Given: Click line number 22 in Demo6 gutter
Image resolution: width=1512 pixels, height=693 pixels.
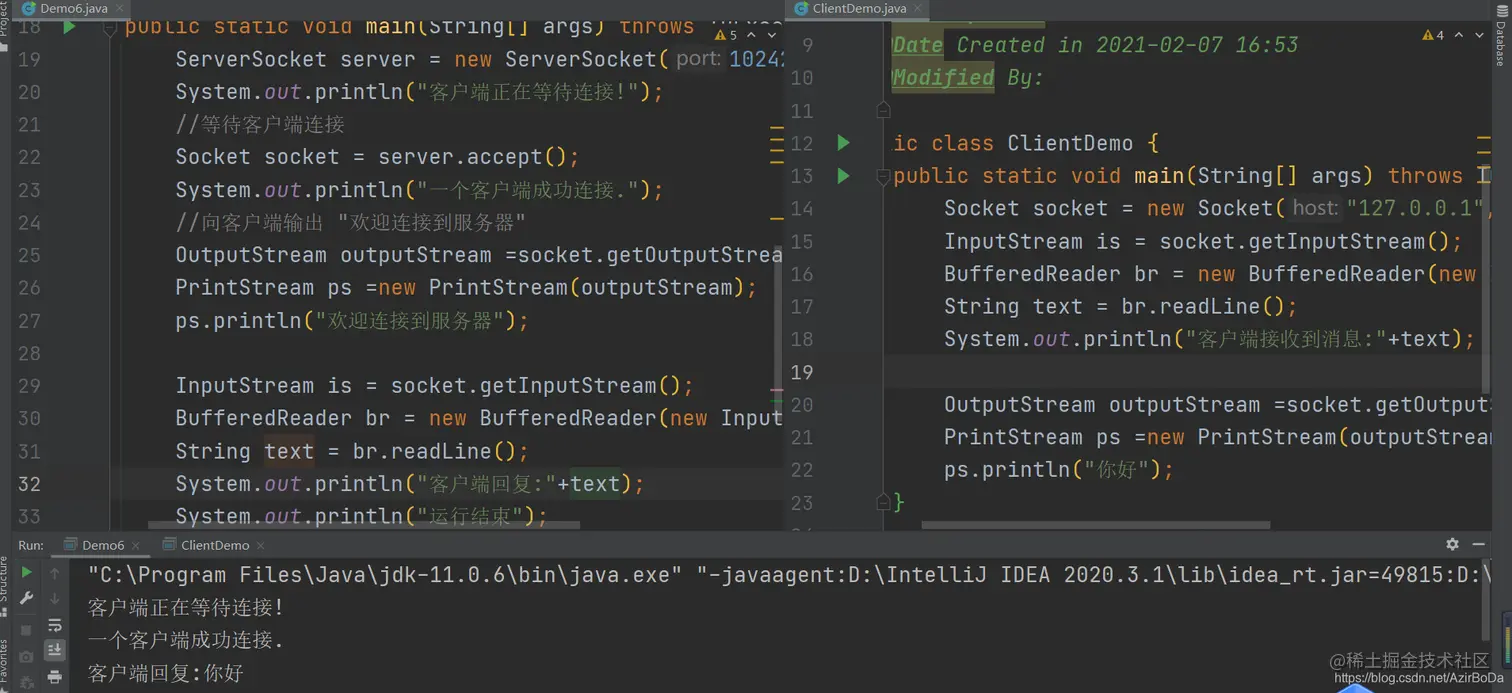Looking at the screenshot, I should click(x=29, y=157).
